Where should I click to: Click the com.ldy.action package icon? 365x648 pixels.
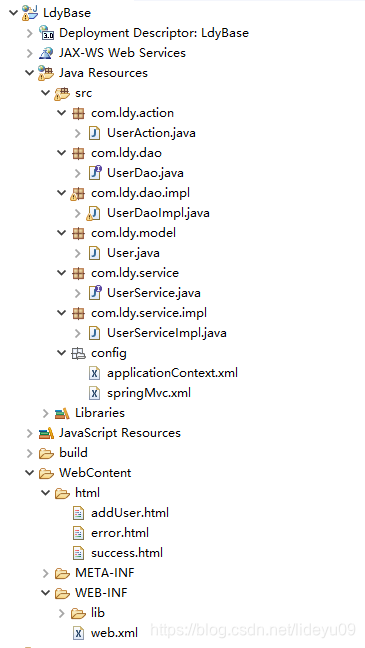pyautogui.click(x=79, y=113)
